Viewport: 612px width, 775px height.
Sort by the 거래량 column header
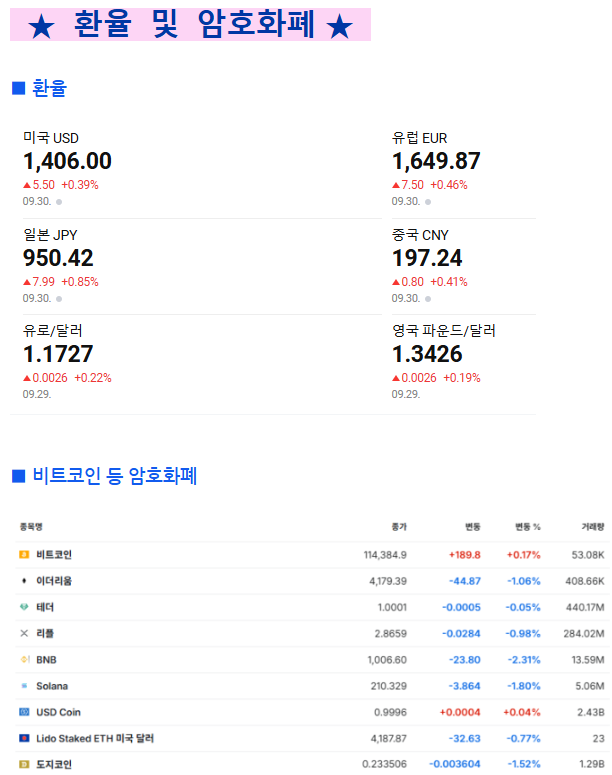pos(593,526)
